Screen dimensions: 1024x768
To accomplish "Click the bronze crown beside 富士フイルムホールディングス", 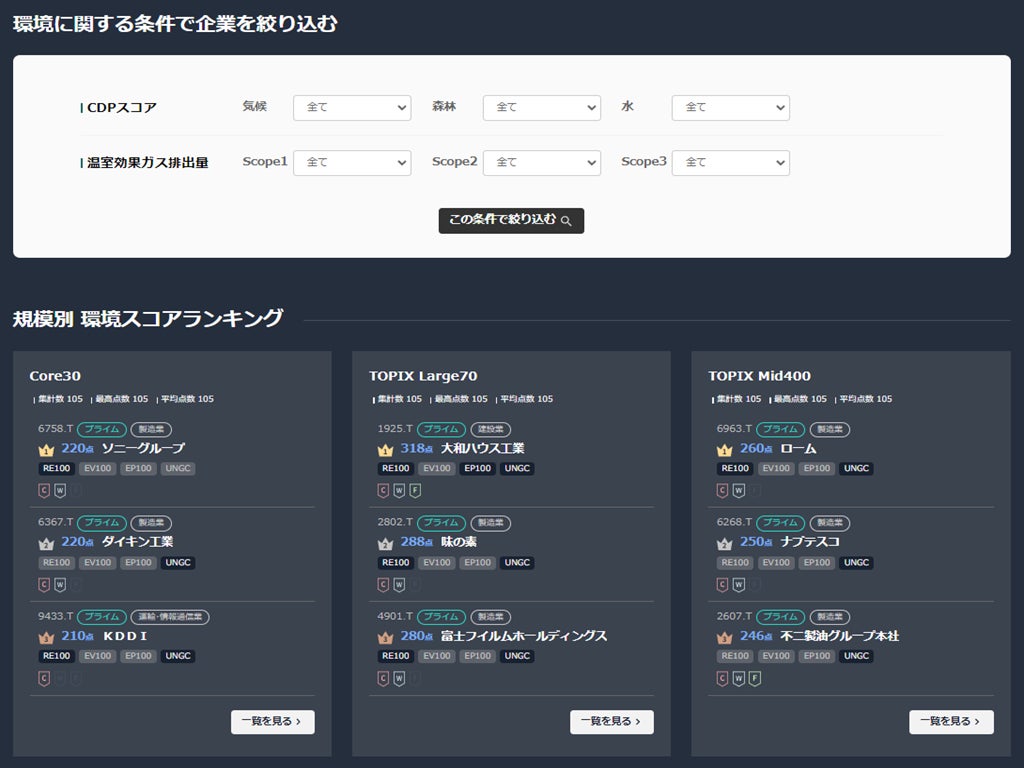I will pyautogui.click(x=385, y=637).
